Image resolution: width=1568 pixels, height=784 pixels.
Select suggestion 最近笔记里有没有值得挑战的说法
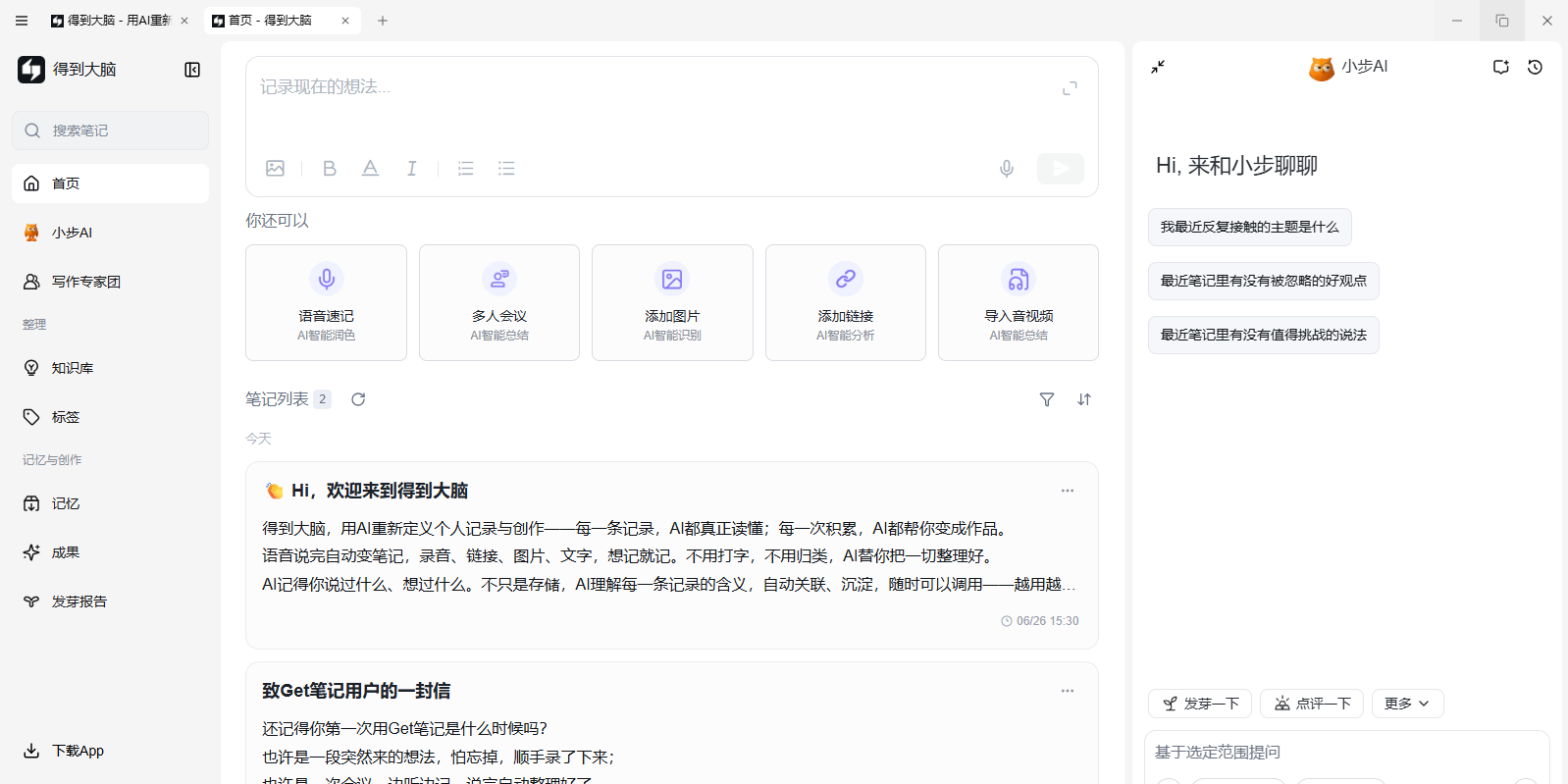[x=1264, y=335]
